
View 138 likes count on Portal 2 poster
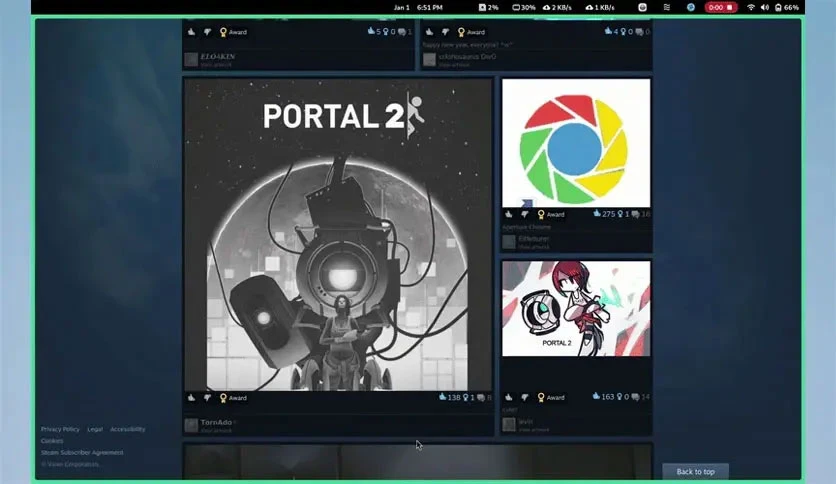449,398
